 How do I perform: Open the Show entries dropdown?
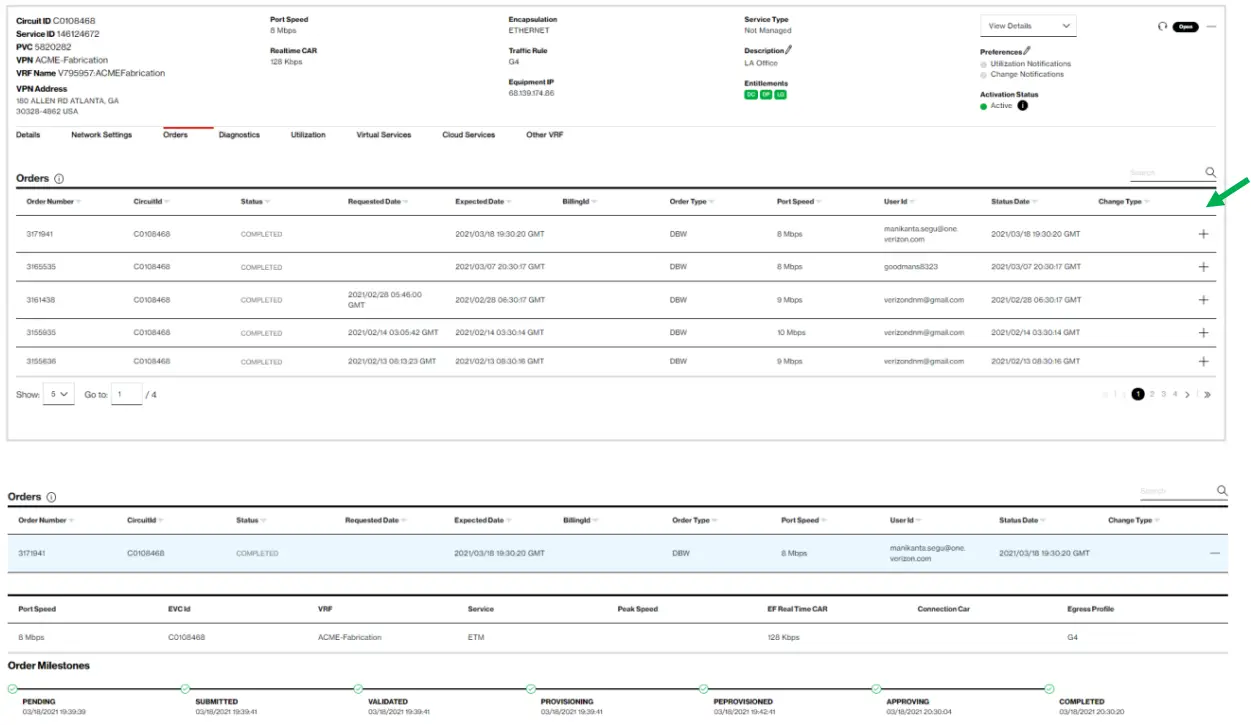pyautogui.click(x=59, y=393)
